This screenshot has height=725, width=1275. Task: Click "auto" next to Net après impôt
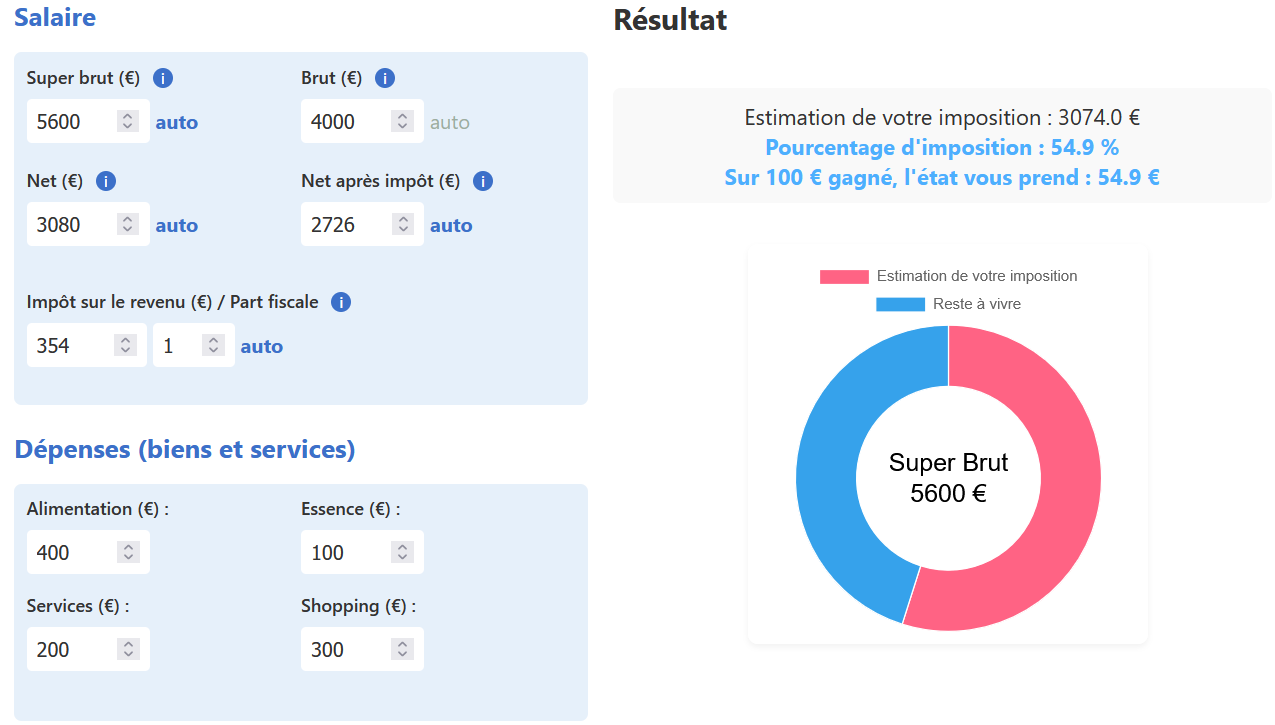pos(451,225)
